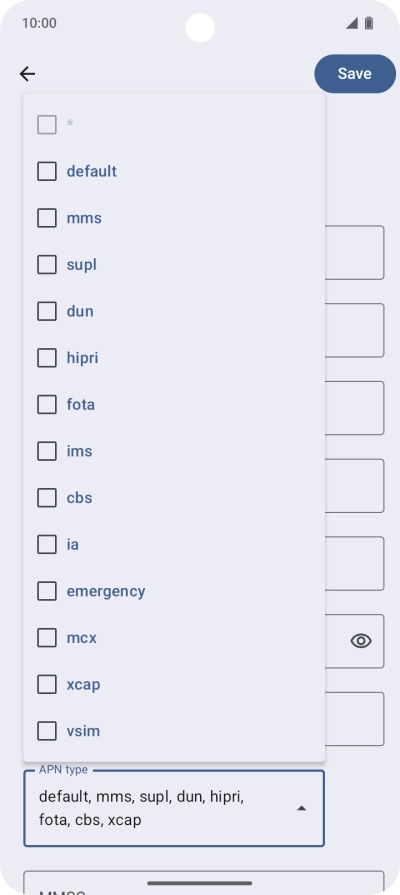Enable the supl checkbox
400x895 pixels.
point(47,265)
